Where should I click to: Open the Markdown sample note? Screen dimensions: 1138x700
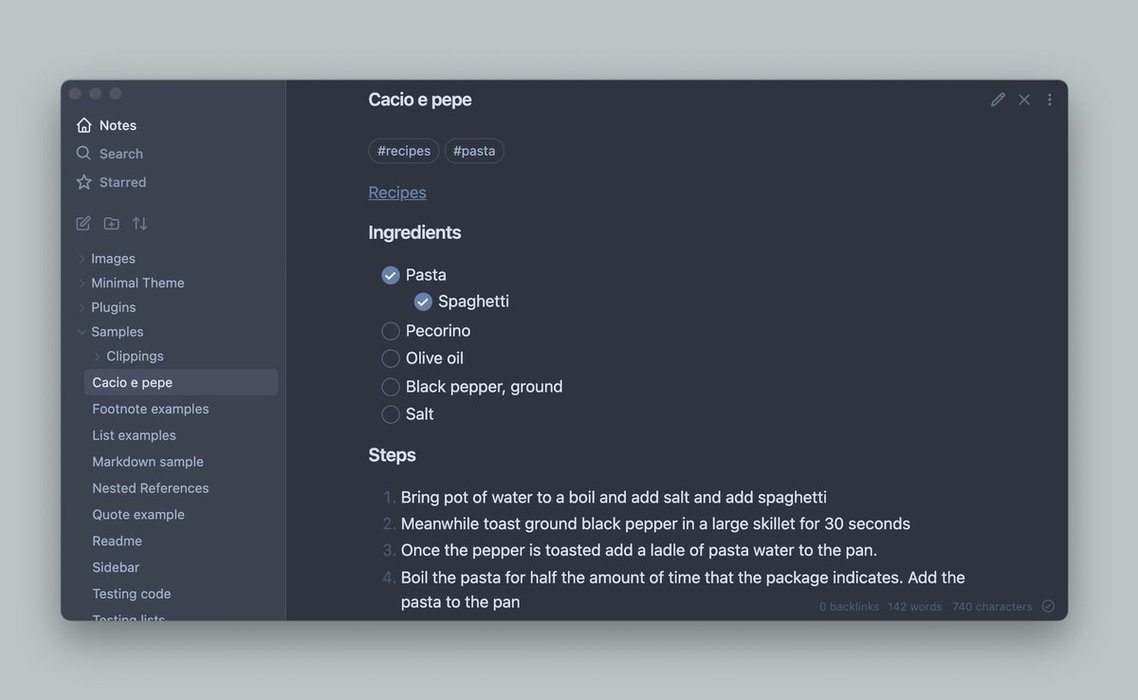(x=148, y=462)
